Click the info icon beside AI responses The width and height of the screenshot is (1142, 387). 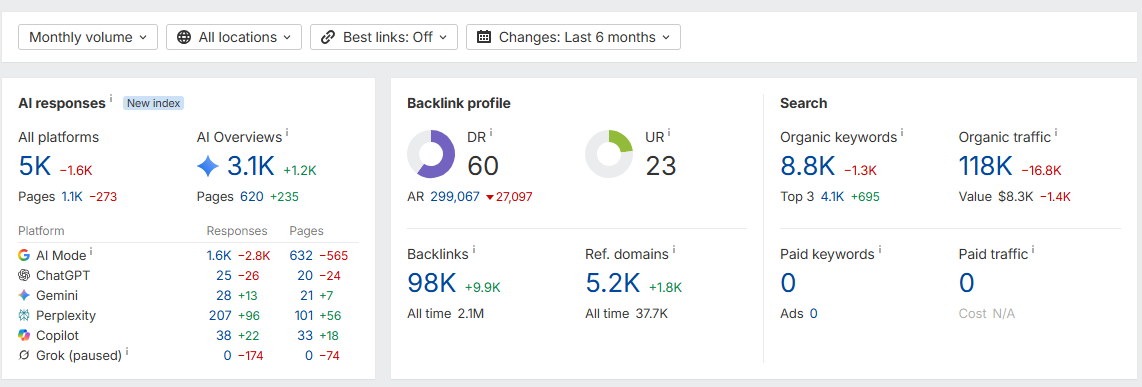(111, 98)
